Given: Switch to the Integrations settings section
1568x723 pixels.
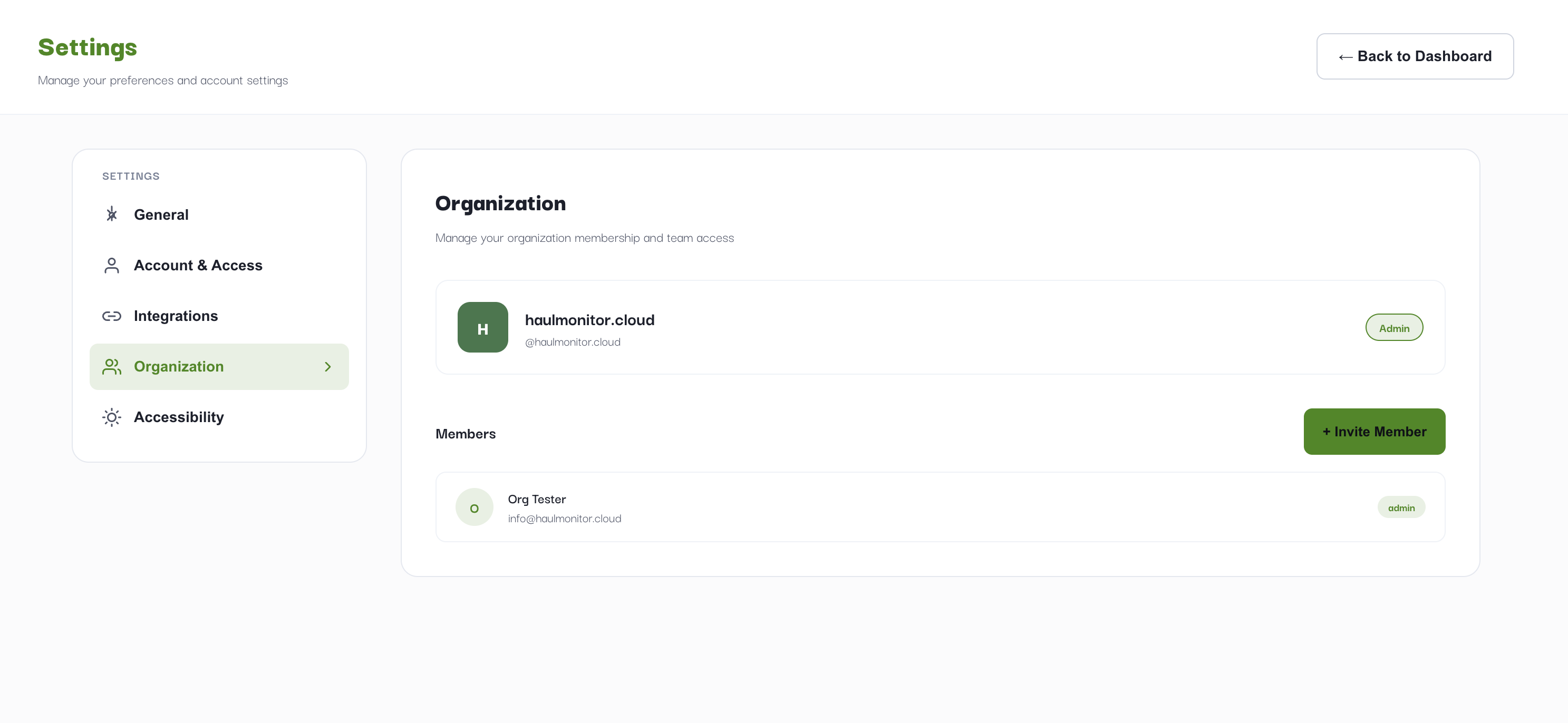Looking at the screenshot, I should [x=176, y=316].
